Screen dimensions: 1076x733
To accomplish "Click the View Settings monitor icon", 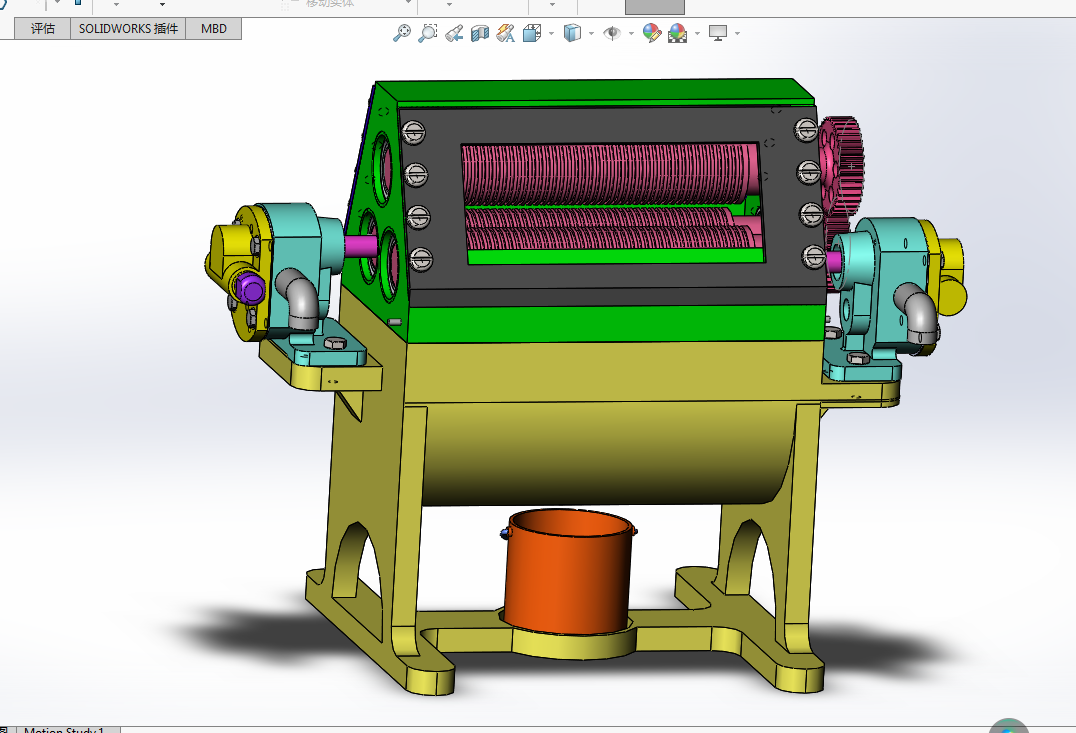I will coord(718,33).
